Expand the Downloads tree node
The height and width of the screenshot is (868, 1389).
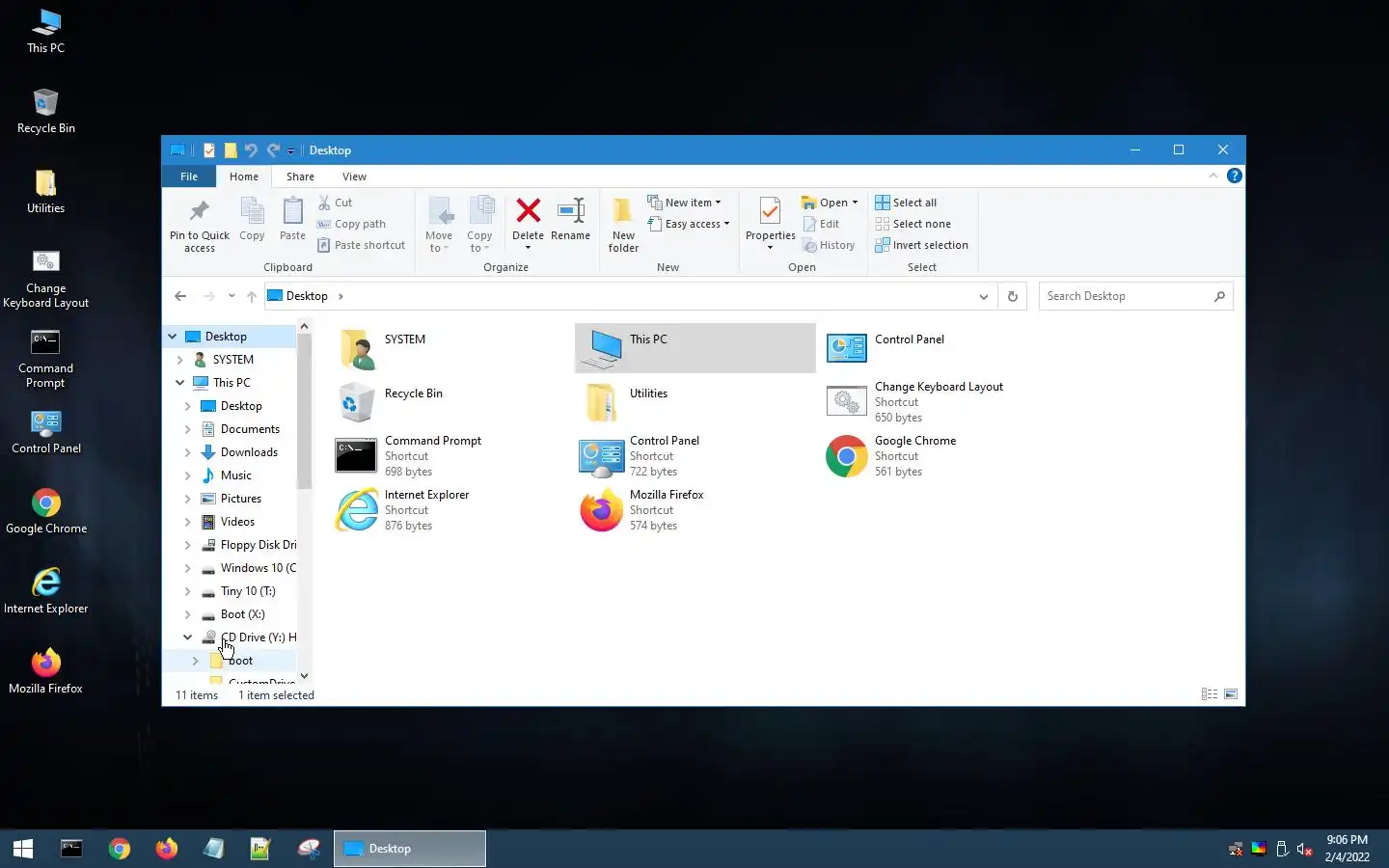(187, 452)
